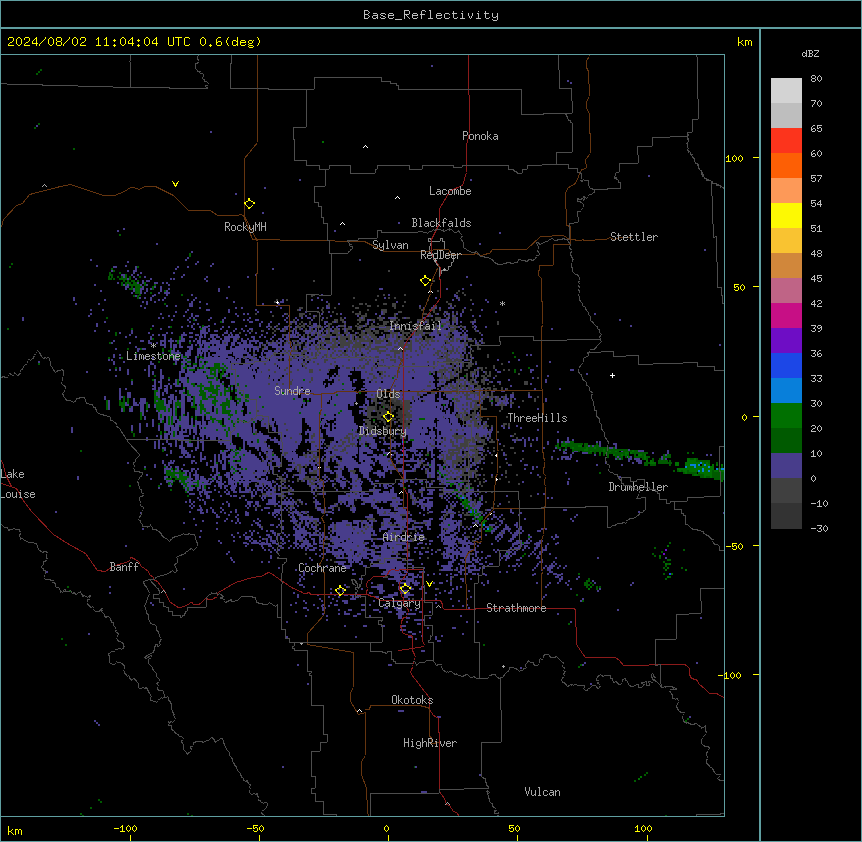862x842 pixels.
Task: Click the yellow diamond marker below Cochrane
Action: (x=340, y=590)
